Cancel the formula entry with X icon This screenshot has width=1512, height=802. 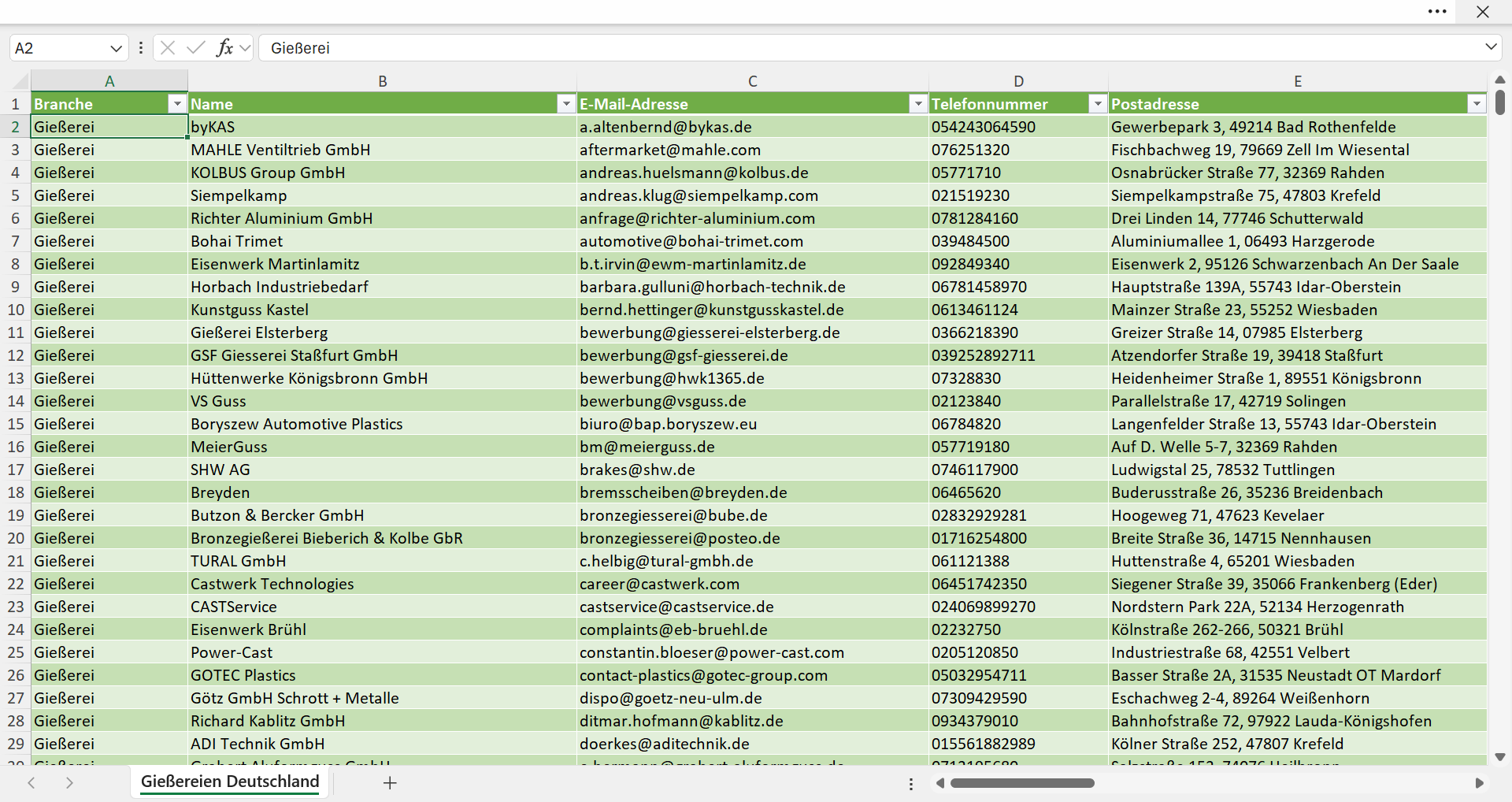[x=168, y=48]
